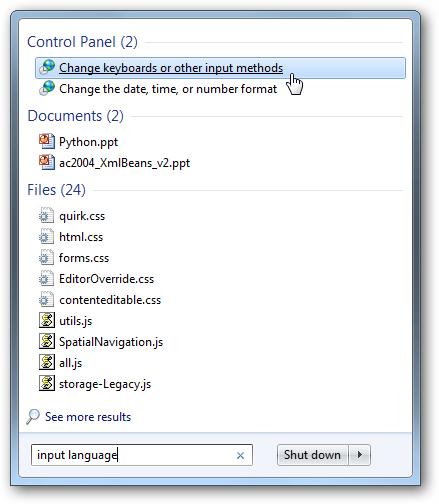Image resolution: width=439 pixels, height=504 pixels.
Task: Click the PowerPoint icon of ac2004_XmlBeans_v2.ppt
Action: tap(47, 162)
